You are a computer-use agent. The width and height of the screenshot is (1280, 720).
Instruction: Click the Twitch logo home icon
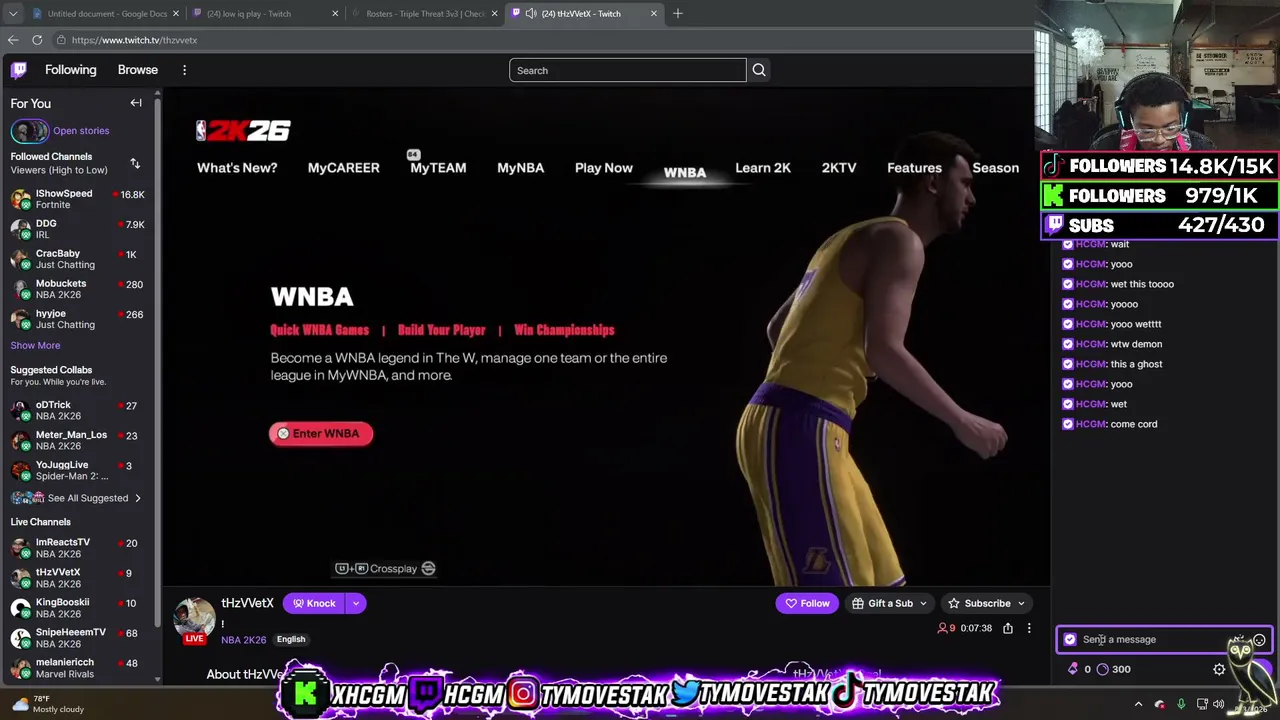19,70
